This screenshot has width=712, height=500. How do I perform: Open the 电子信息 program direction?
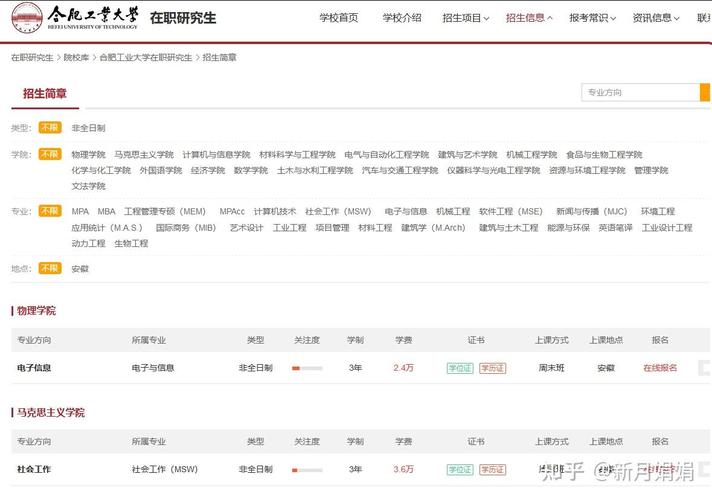tap(34, 368)
